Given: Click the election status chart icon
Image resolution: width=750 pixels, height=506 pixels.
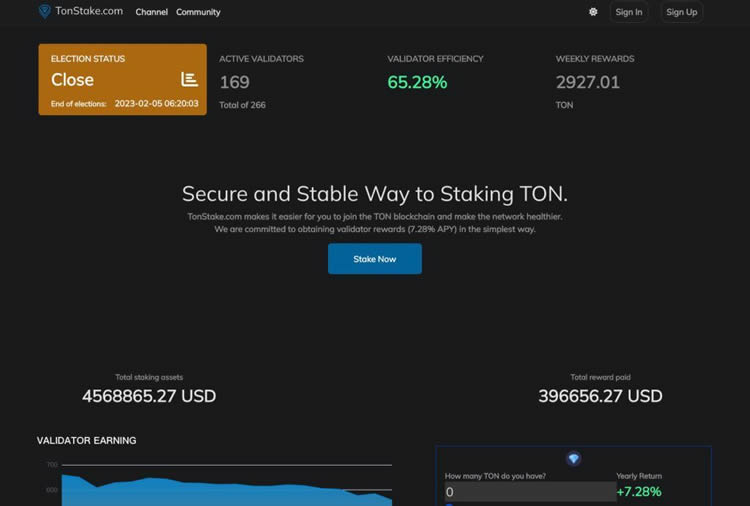Looking at the screenshot, I should (189, 80).
